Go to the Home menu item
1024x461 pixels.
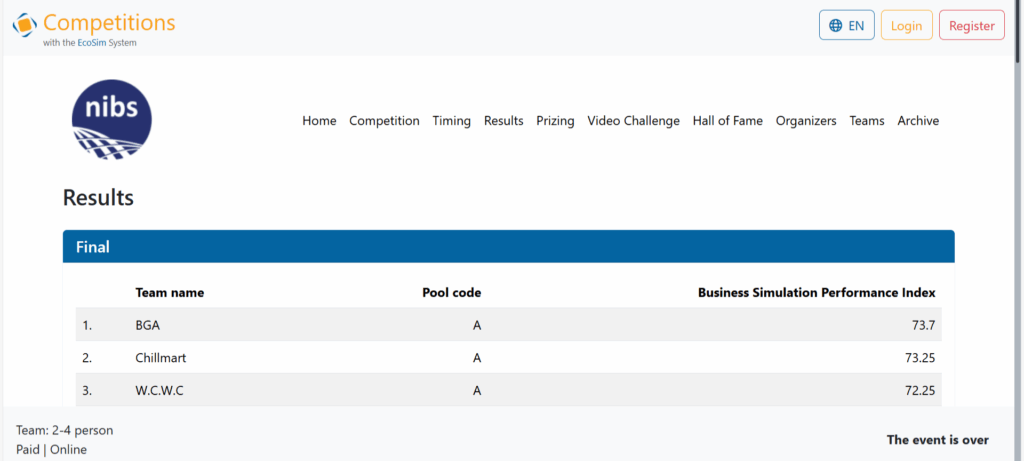(x=319, y=121)
